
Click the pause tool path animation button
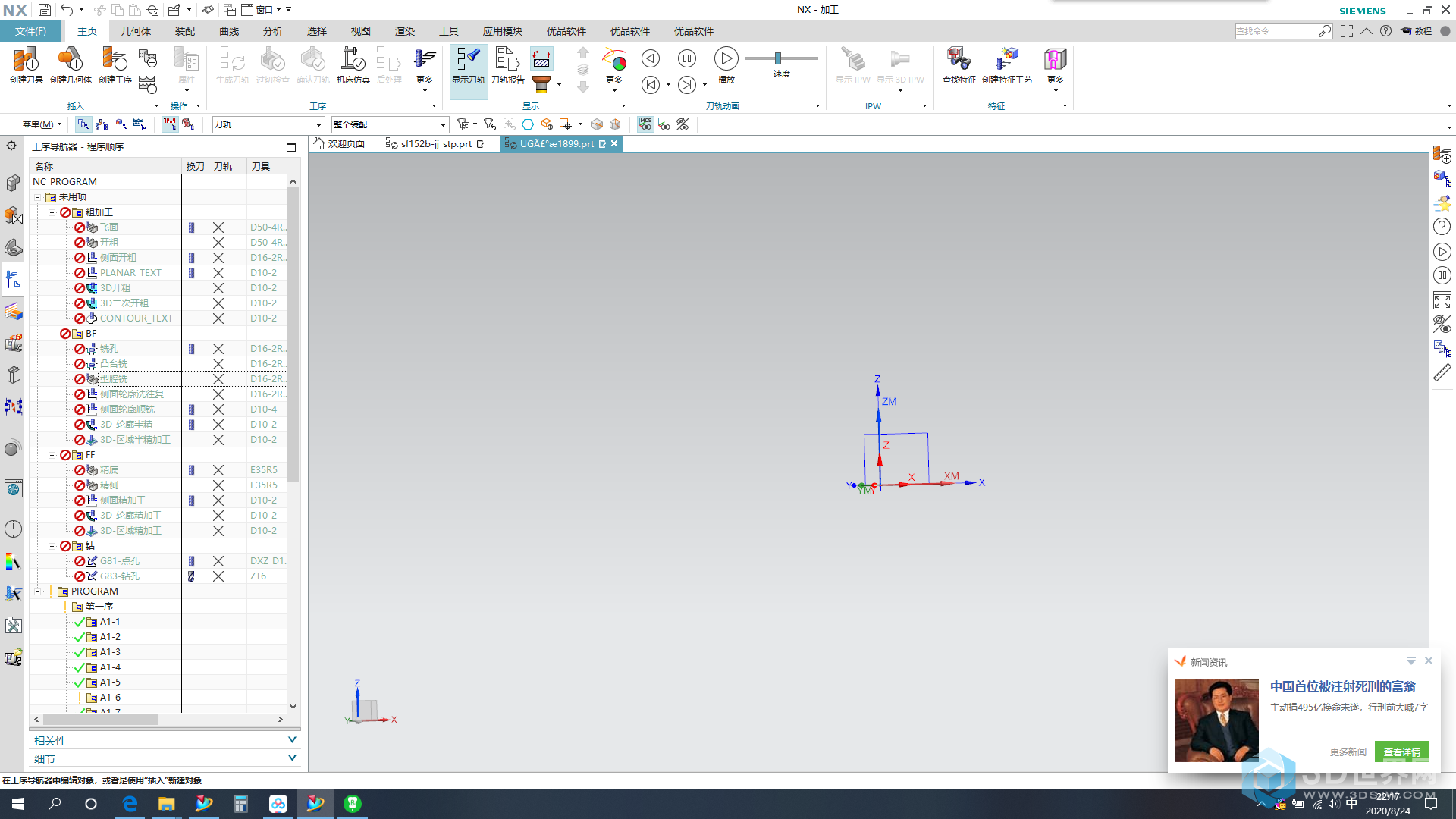687,58
